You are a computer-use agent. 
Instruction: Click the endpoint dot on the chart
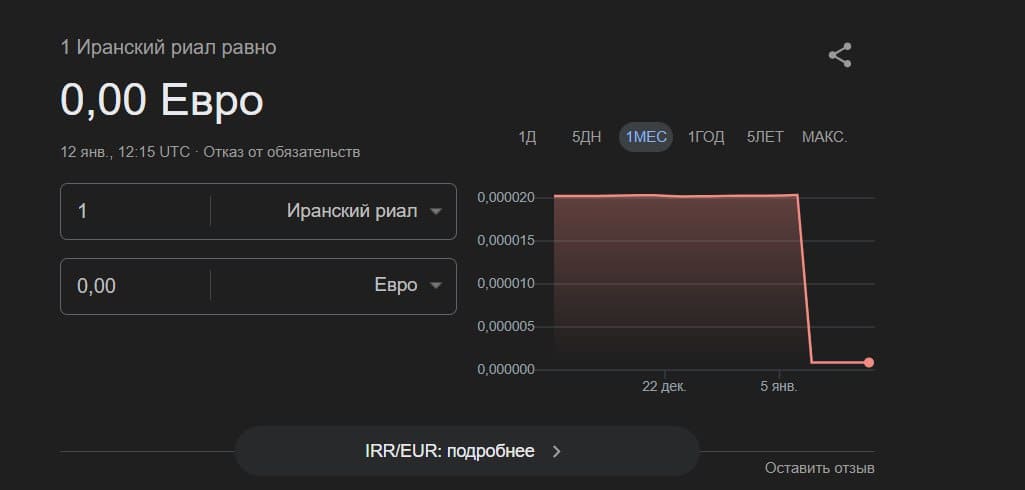click(x=868, y=362)
